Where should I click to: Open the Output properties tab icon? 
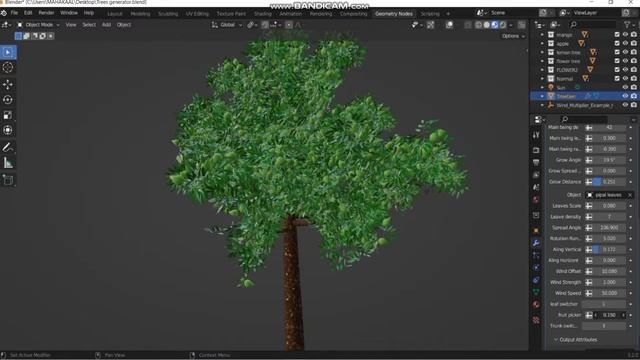coord(536,162)
